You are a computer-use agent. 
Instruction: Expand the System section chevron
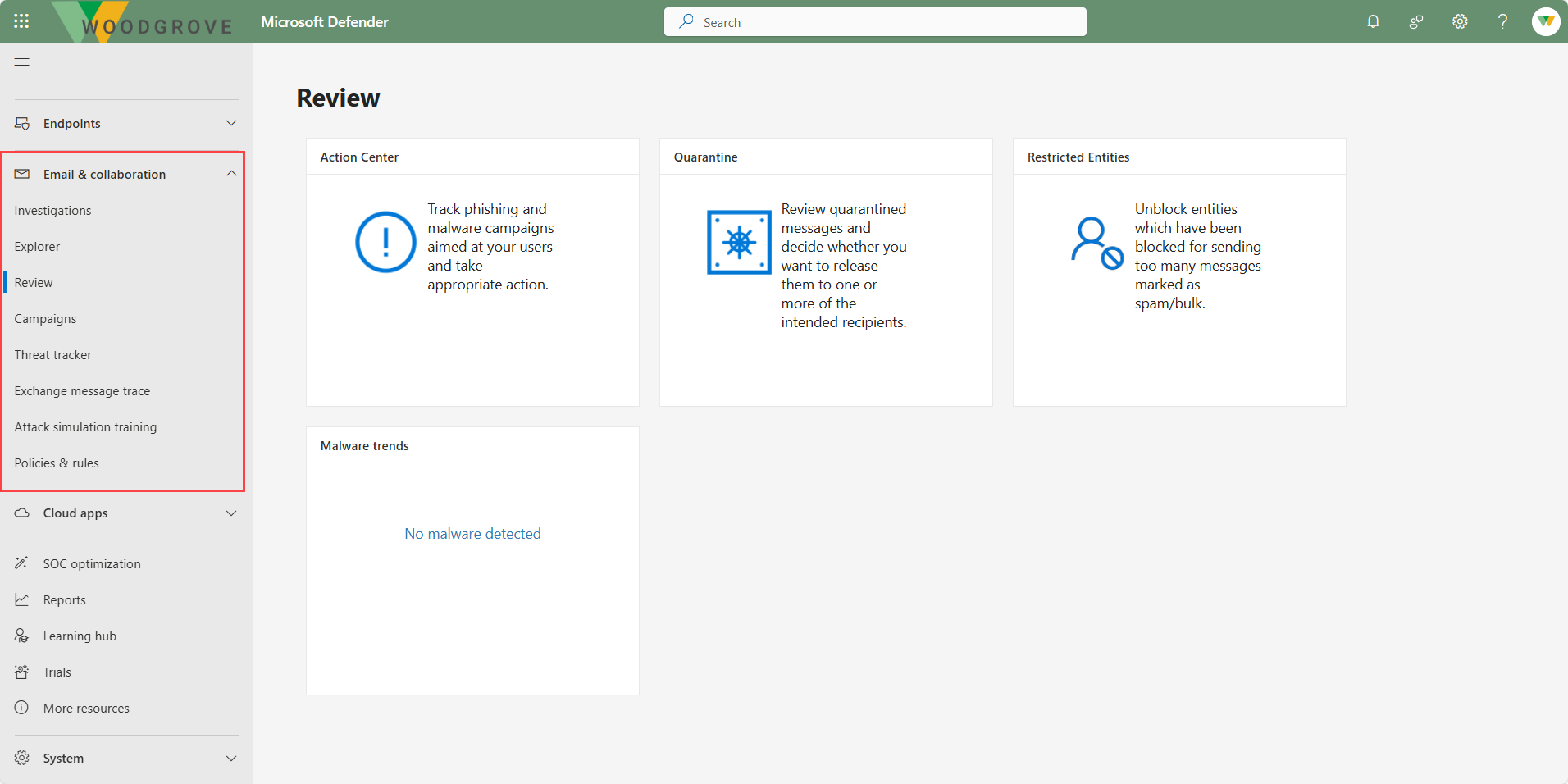pyautogui.click(x=231, y=758)
